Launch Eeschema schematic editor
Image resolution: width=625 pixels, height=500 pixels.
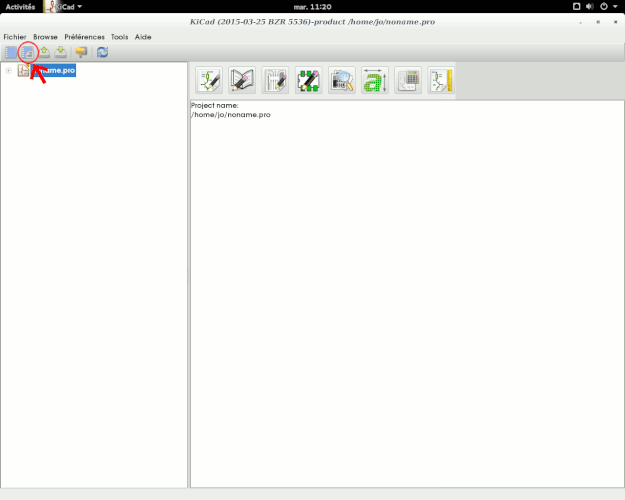[x=209, y=80]
